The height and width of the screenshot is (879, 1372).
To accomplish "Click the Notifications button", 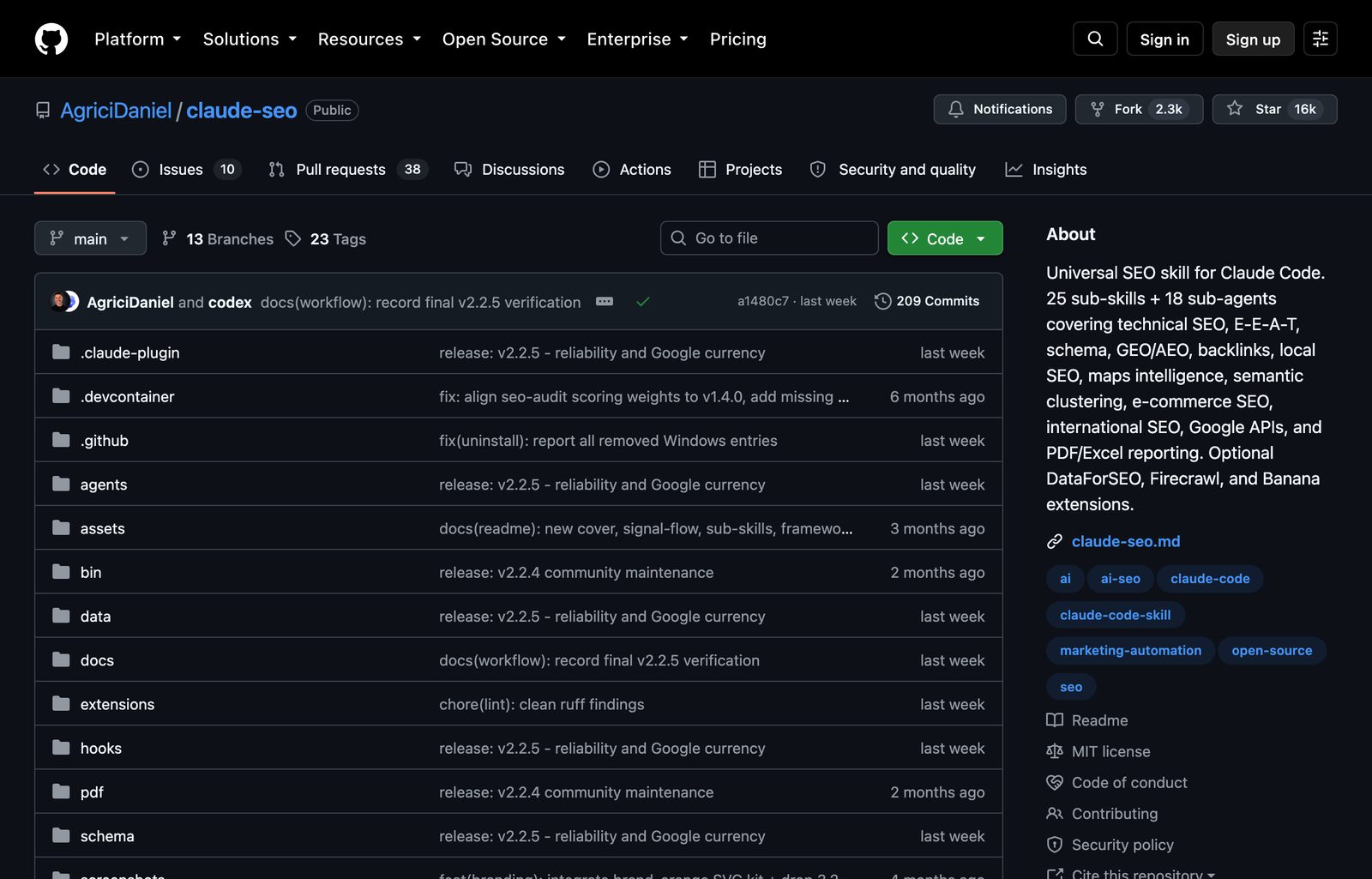I will point(1000,109).
